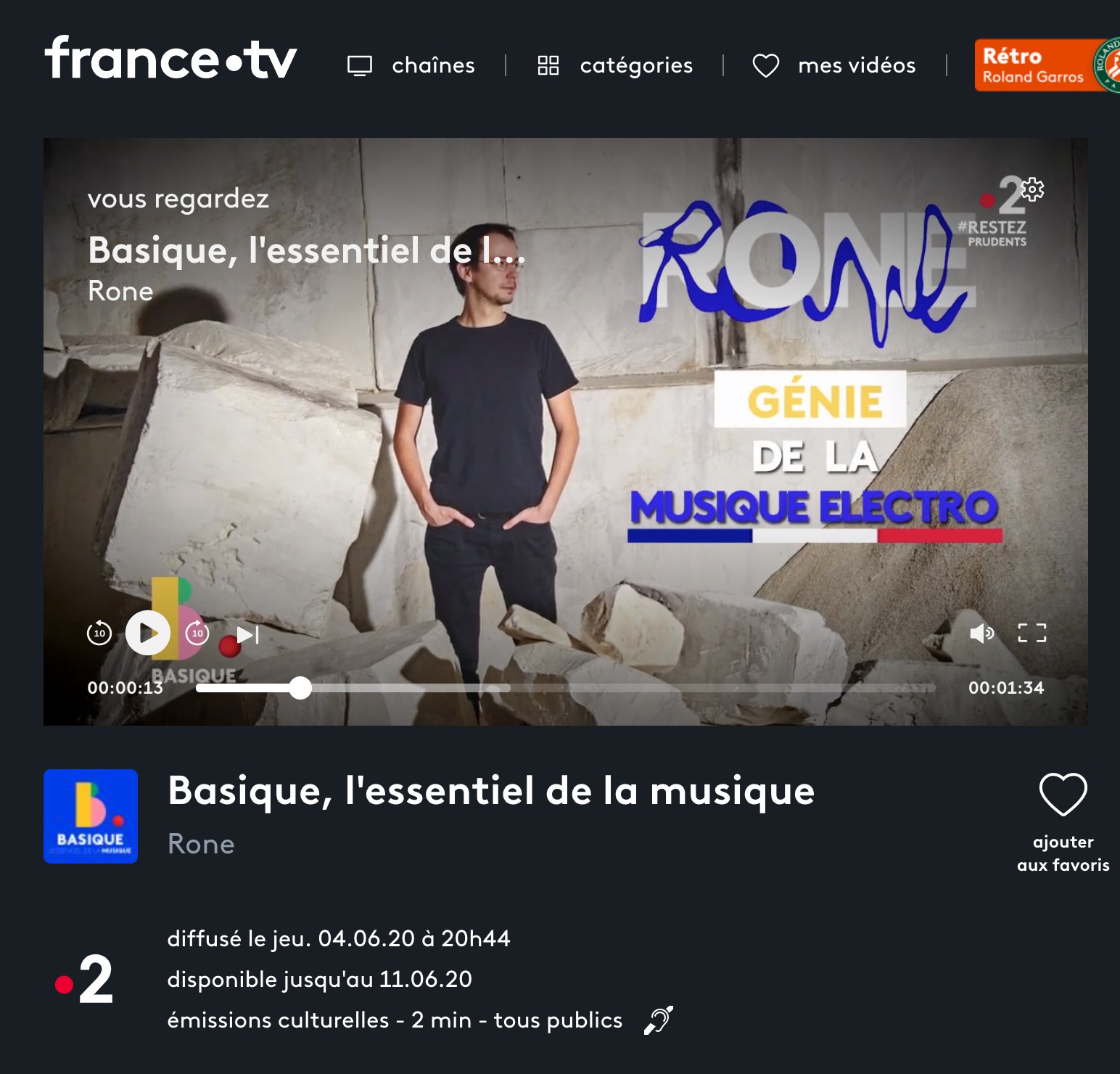The height and width of the screenshot is (1074, 1120).
Task: Click the catégories grid icon
Action: tap(548, 65)
